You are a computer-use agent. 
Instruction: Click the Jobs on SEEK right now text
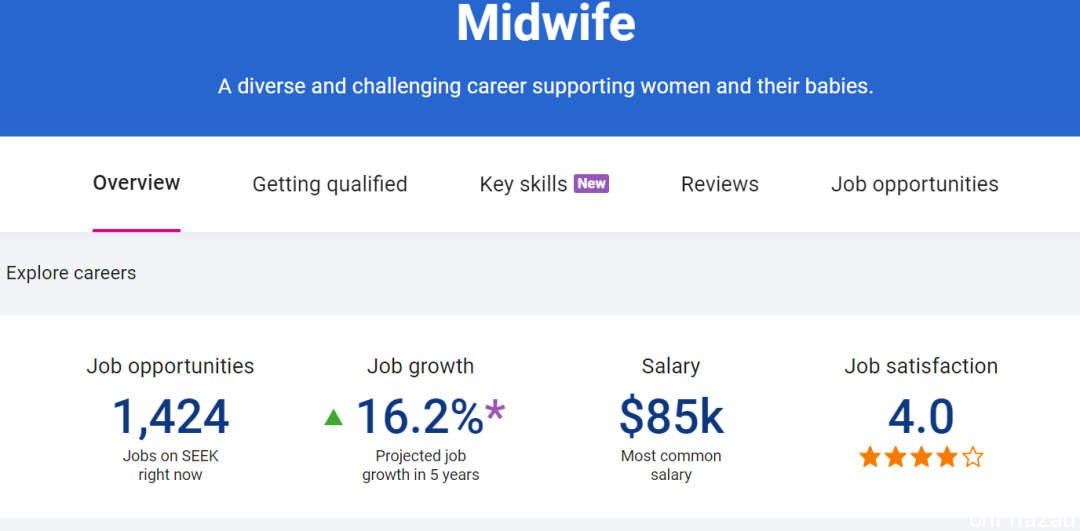click(170, 466)
